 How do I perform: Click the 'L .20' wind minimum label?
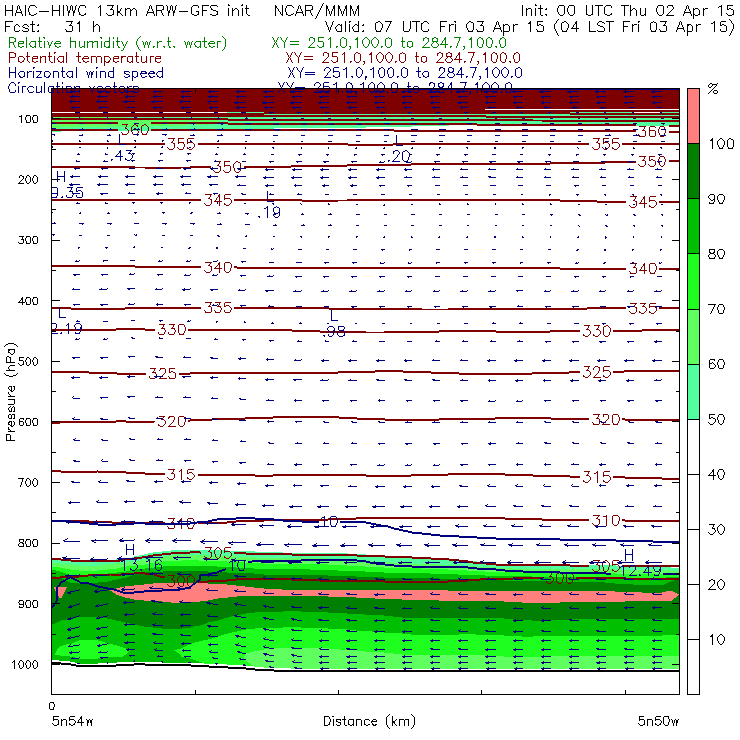[398, 149]
